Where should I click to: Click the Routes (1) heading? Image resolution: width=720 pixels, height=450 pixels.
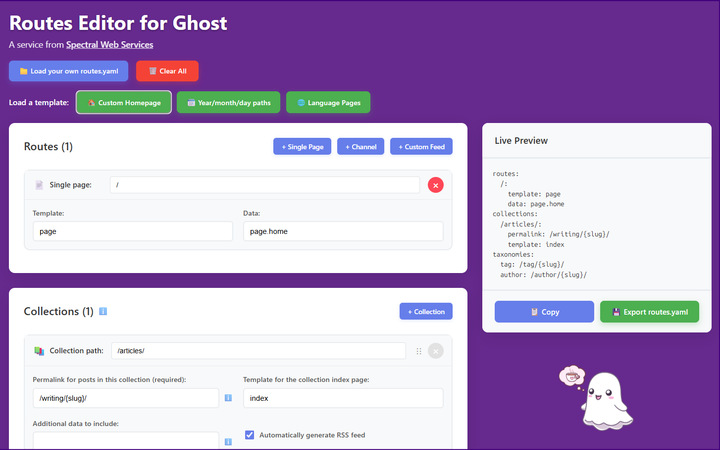pos(48,146)
